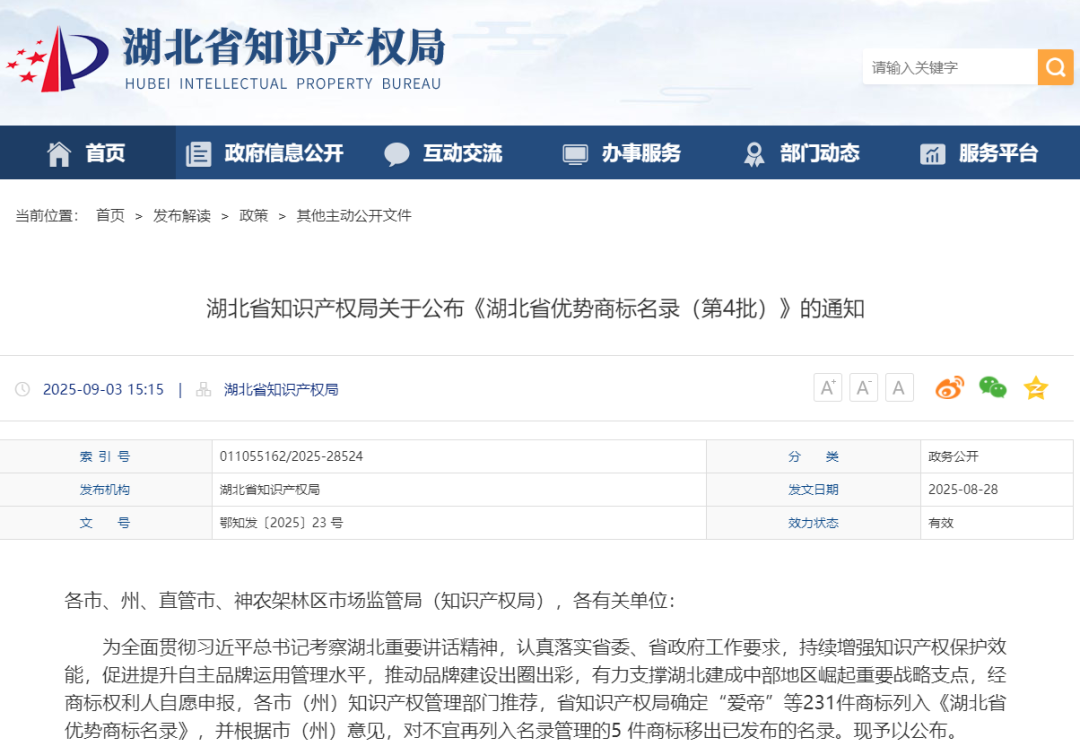
Task: Decrease font size with A- icon
Action: (863, 388)
